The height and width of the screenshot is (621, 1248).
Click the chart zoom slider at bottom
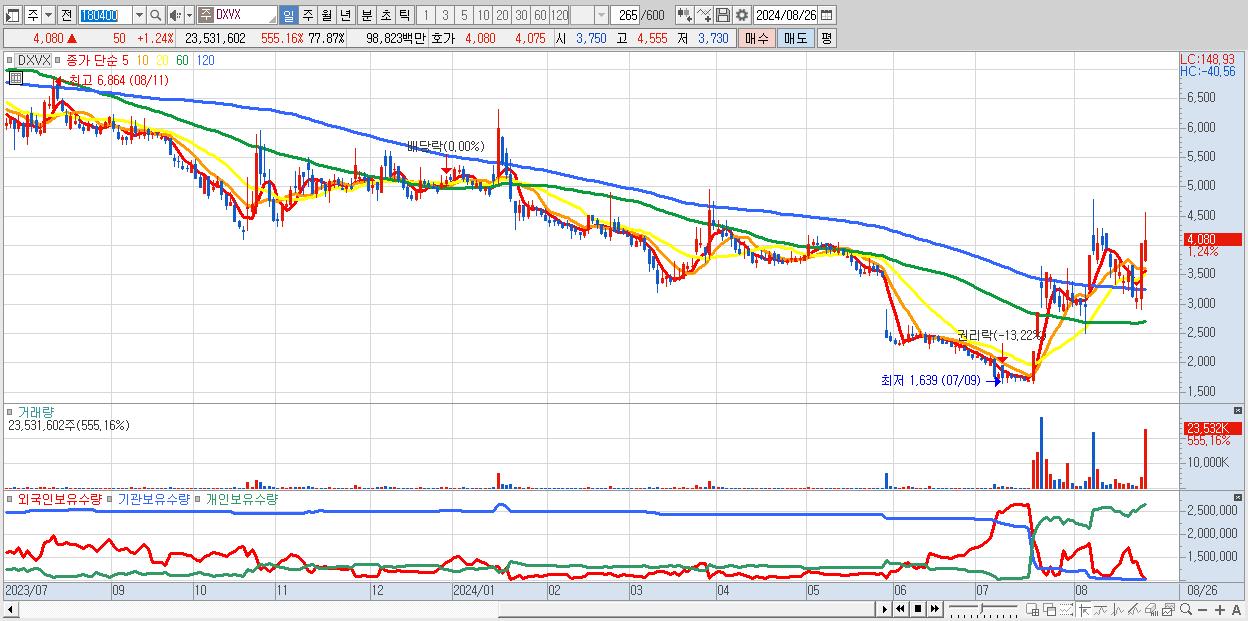pos(983,609)
